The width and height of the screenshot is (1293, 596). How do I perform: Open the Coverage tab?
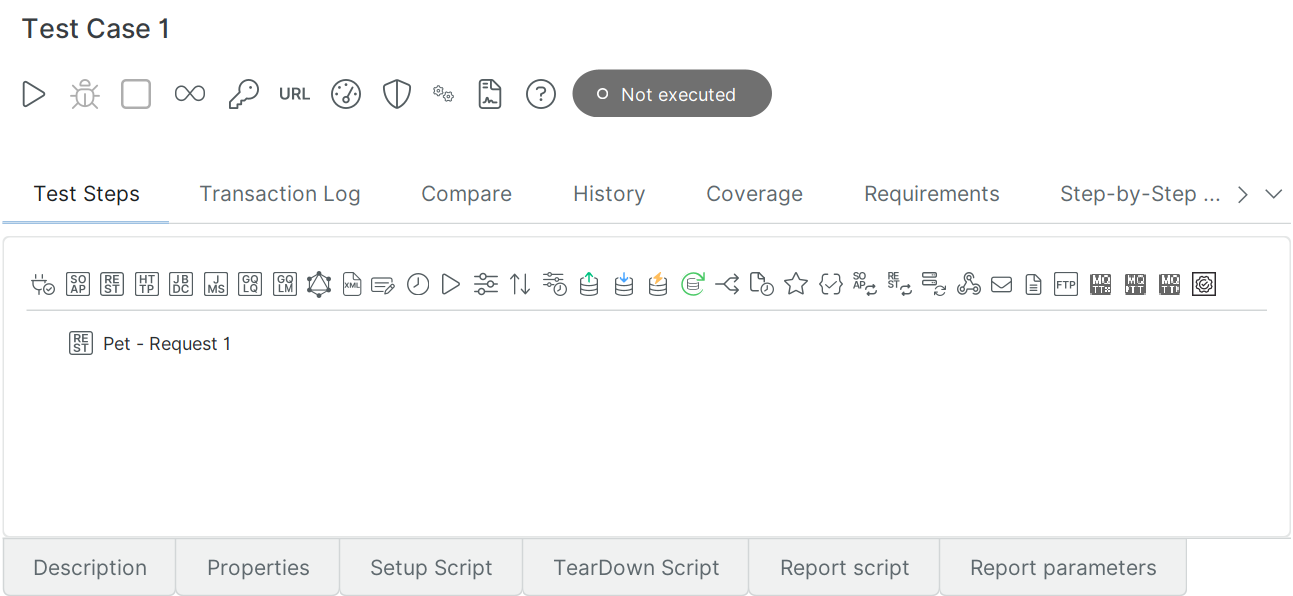[x=755, y=194]
